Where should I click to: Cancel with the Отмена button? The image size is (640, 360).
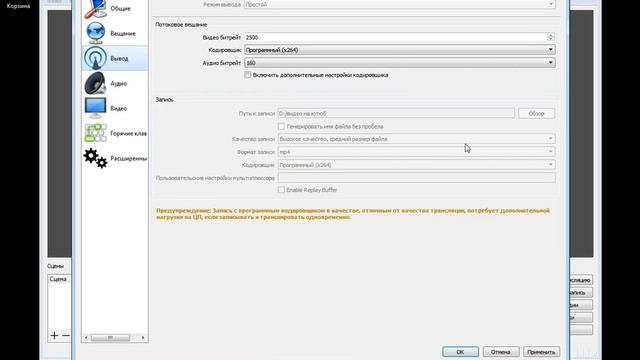point(501,352)
